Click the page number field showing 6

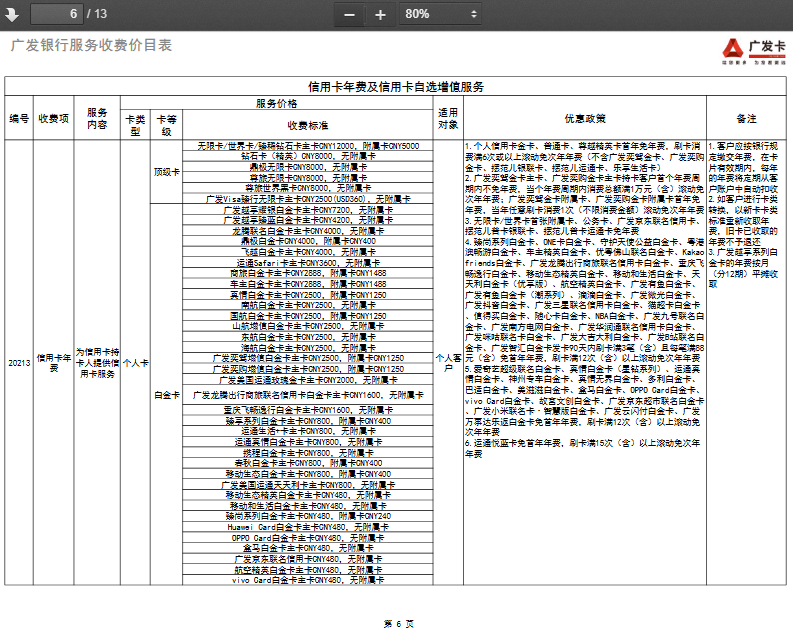pyautogui.click(x=55, y=14)
